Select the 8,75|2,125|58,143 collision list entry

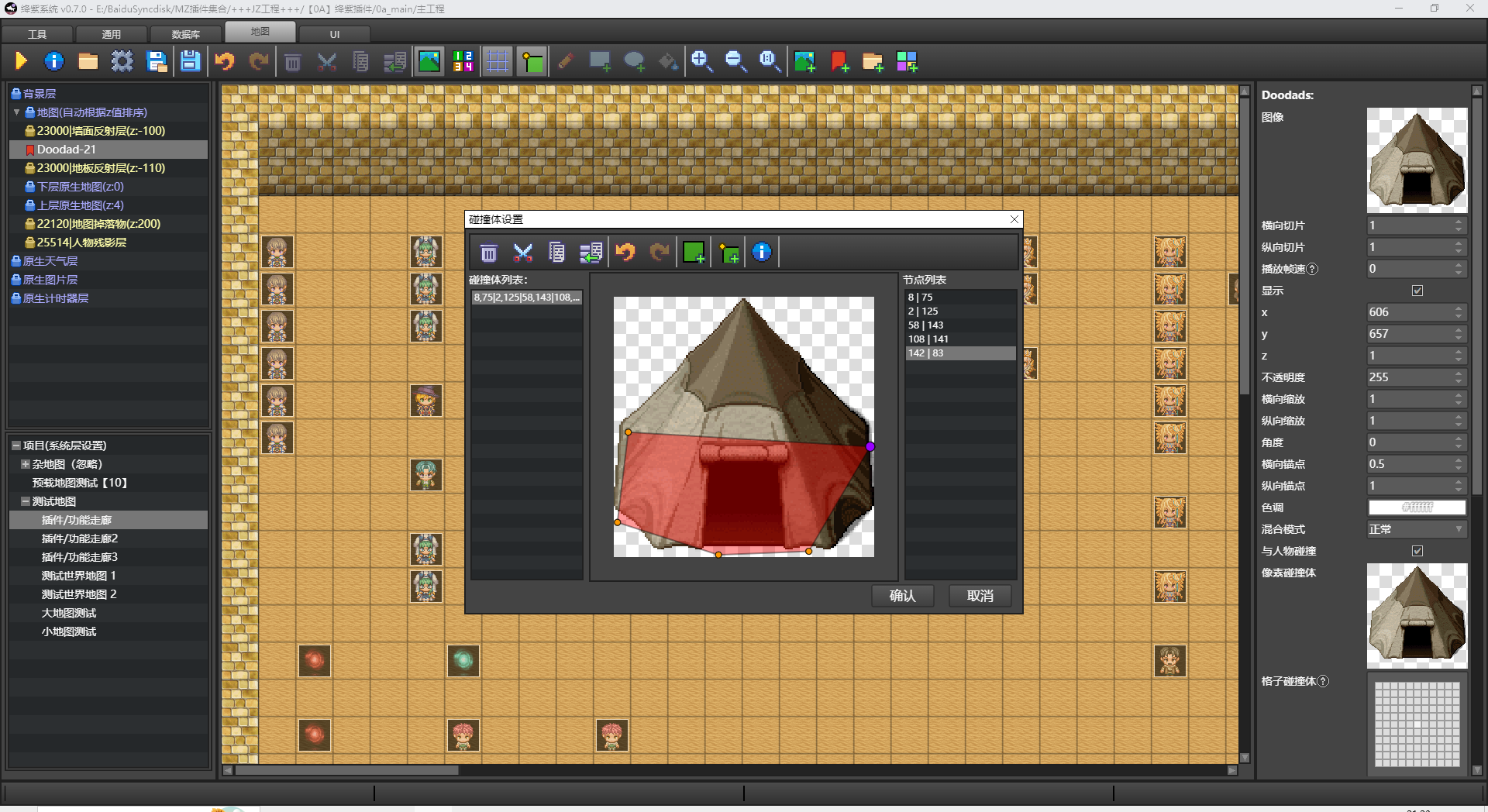pyautogui.click(x=527, y=298)
